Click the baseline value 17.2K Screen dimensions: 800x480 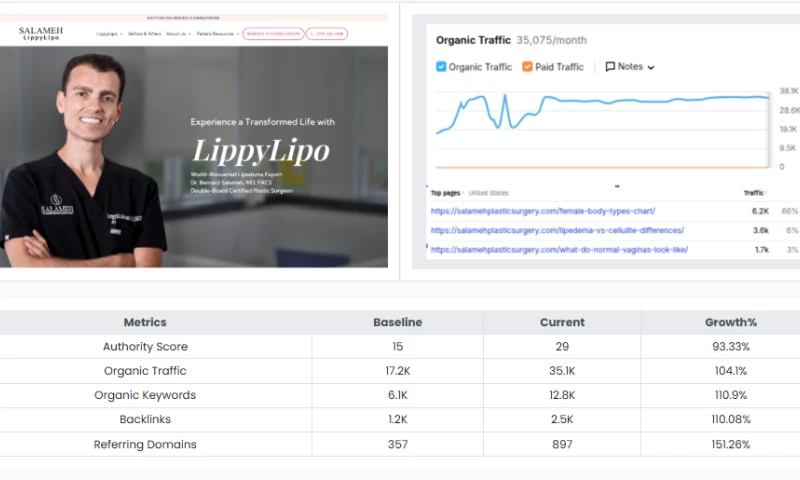point(397,371)
